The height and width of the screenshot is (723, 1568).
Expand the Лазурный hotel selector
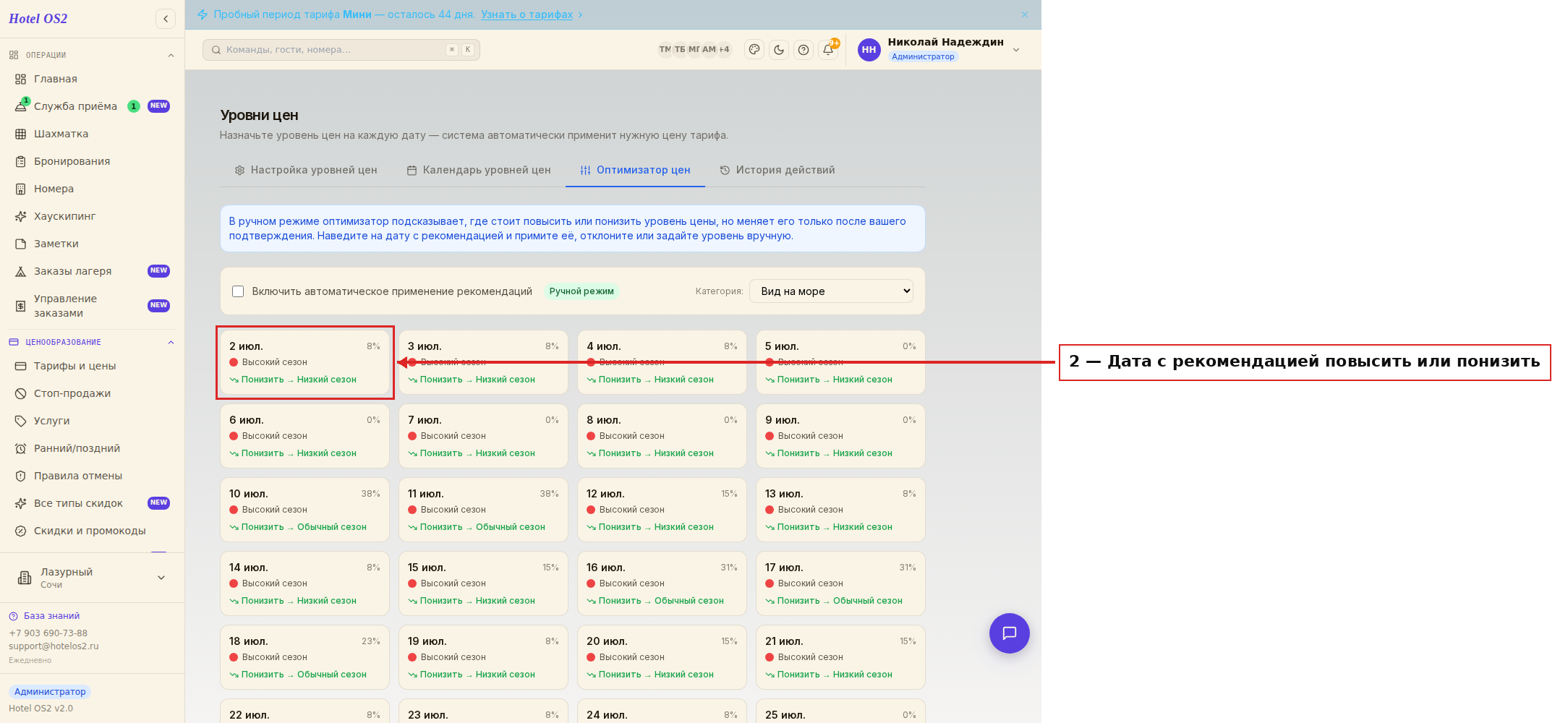(161, 577)
